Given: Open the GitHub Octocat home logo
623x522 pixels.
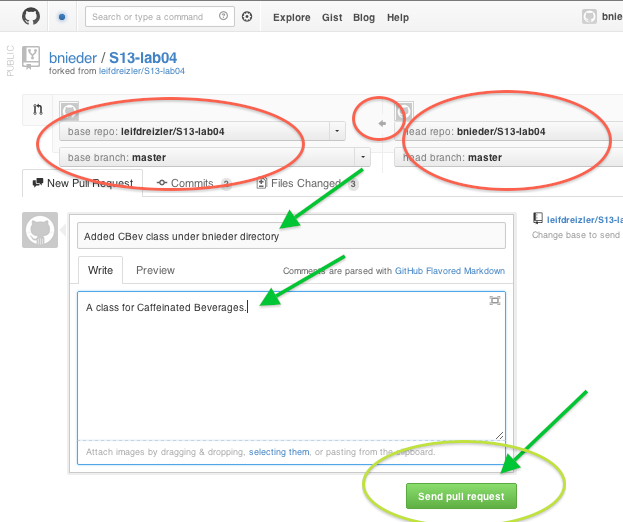Looking at the screenshot, I should (31, 17).
